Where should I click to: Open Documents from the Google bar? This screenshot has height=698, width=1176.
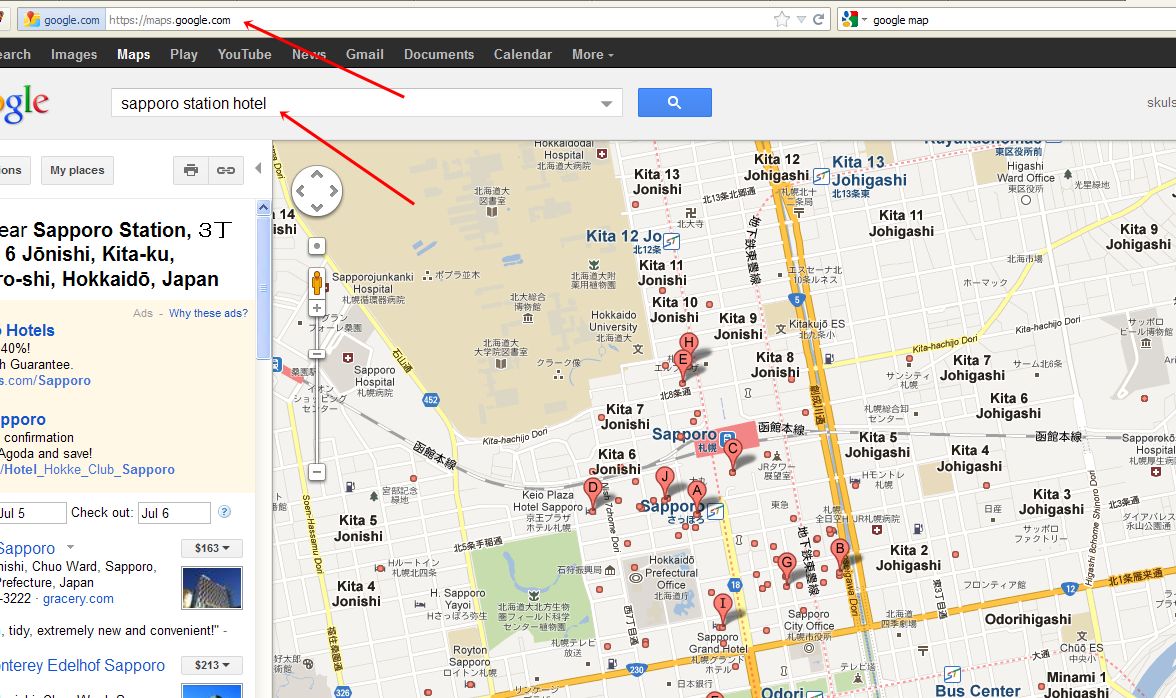(439, 54)
